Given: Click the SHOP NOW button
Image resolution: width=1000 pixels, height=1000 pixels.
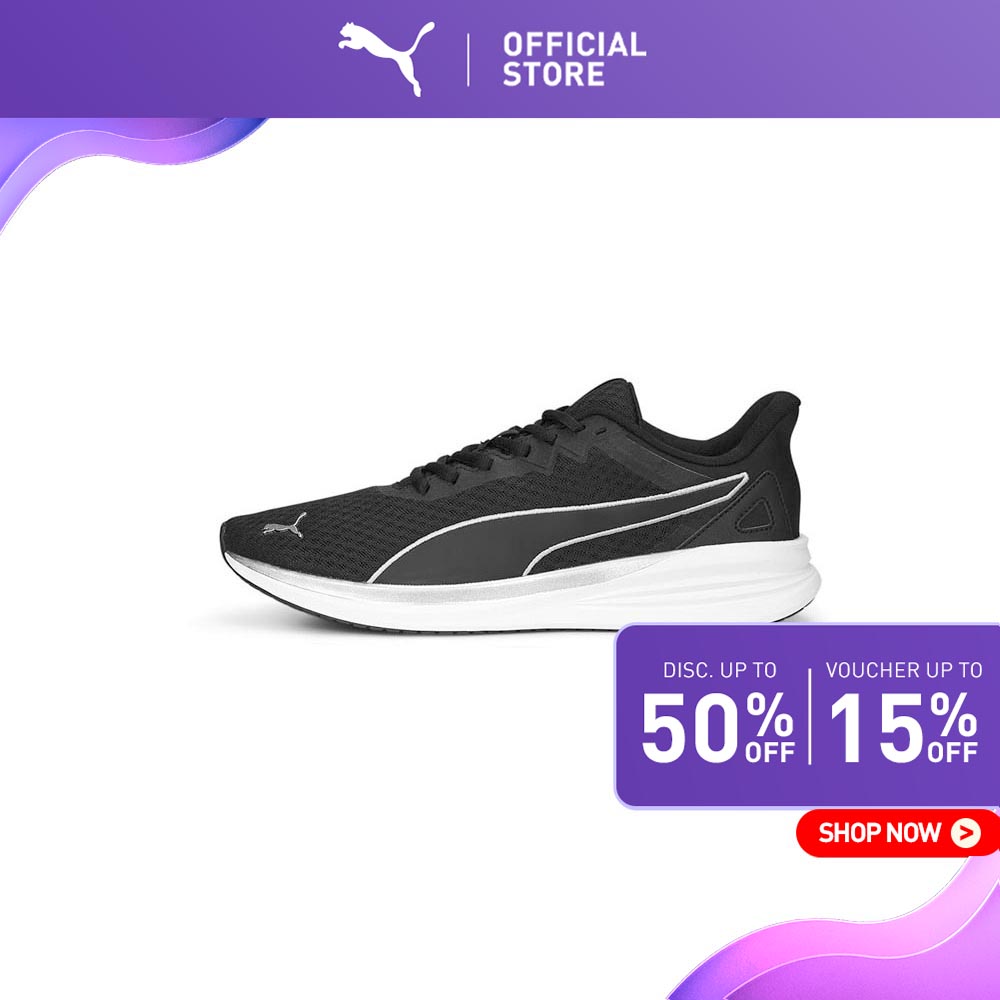Looking at the screenshot, I should point(897,832).
